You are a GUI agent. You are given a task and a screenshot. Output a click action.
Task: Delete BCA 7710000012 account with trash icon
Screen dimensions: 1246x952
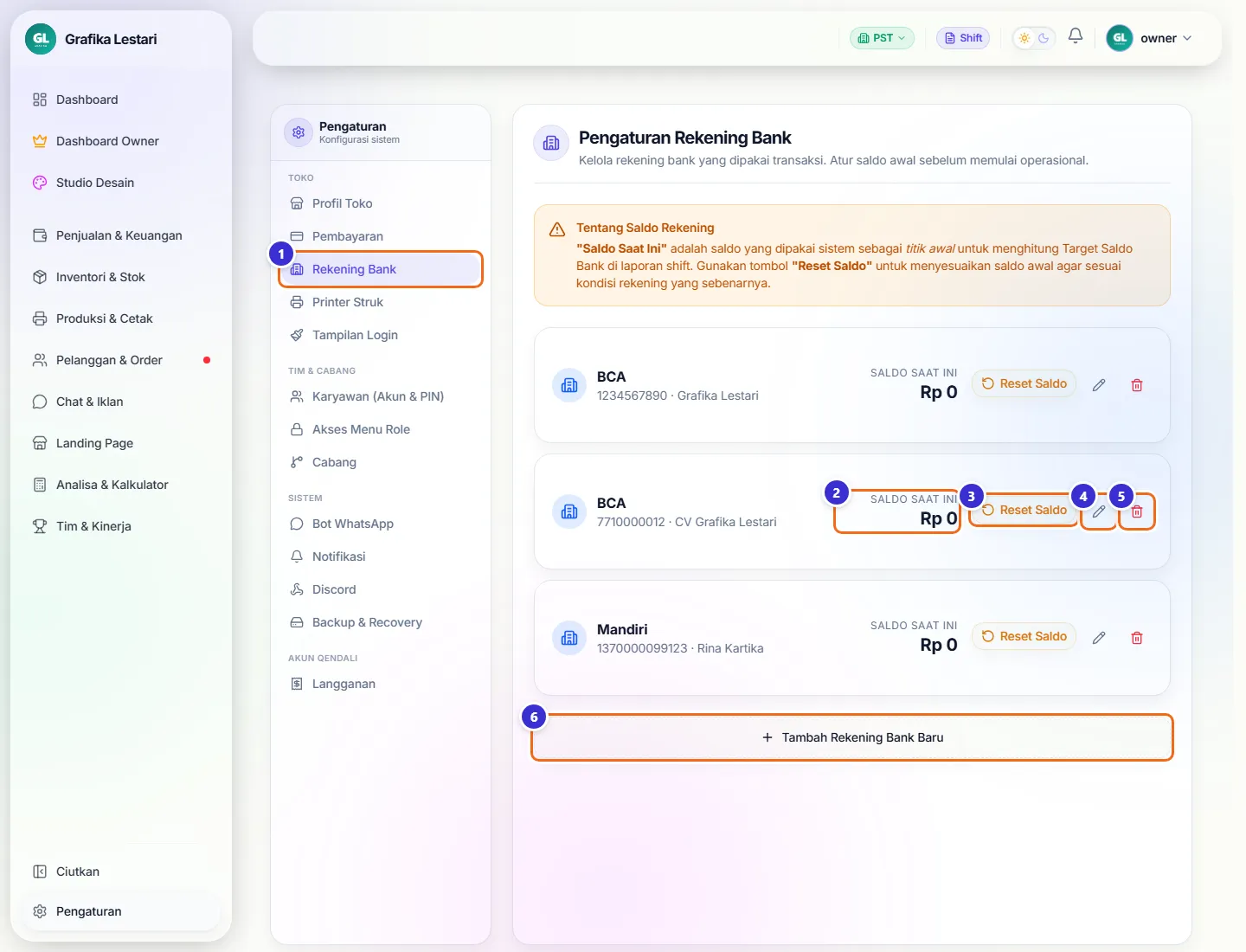click(1137, 511)
